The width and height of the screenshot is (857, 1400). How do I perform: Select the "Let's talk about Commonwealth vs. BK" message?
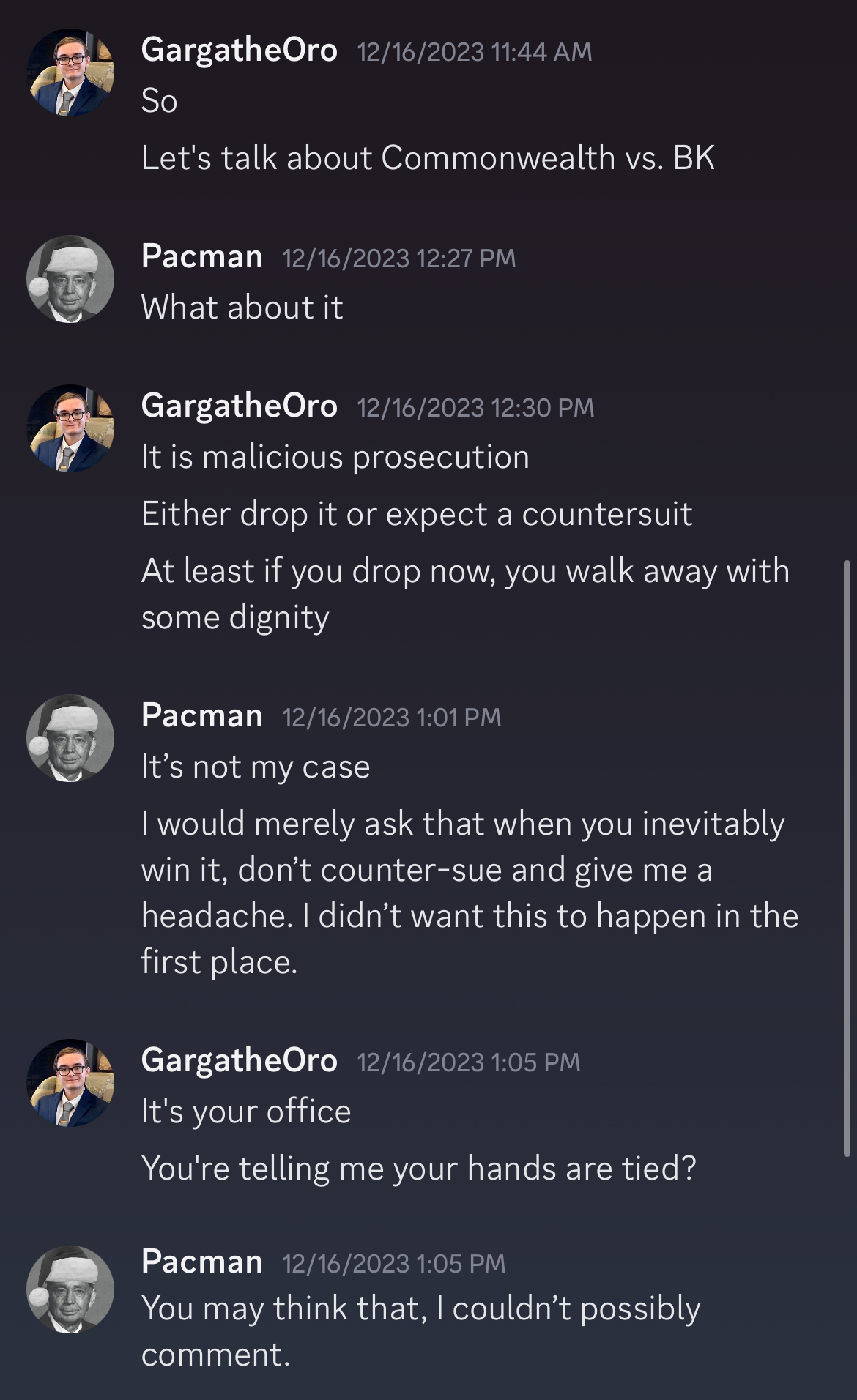(428, 158)
